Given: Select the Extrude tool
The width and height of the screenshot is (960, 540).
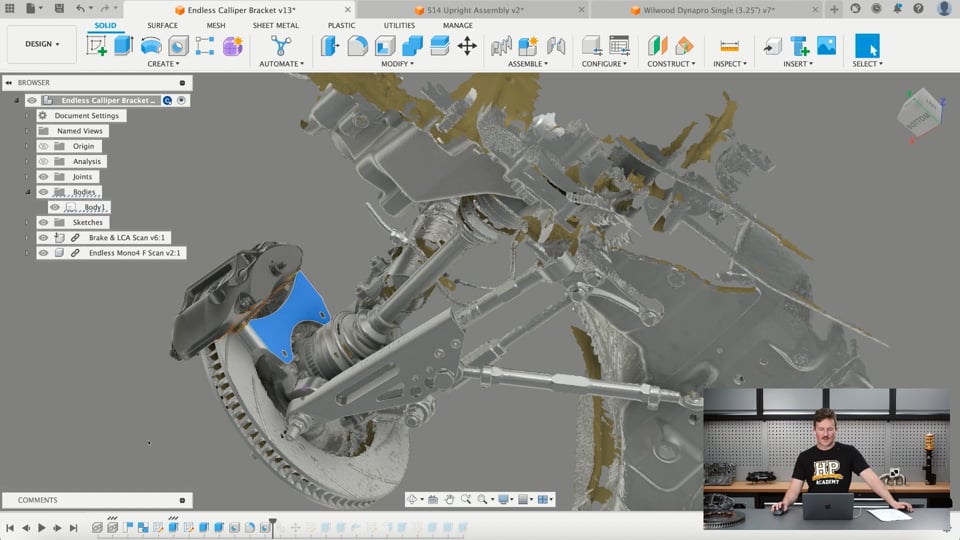Looking at the screenshot, I should pos(123,46).
